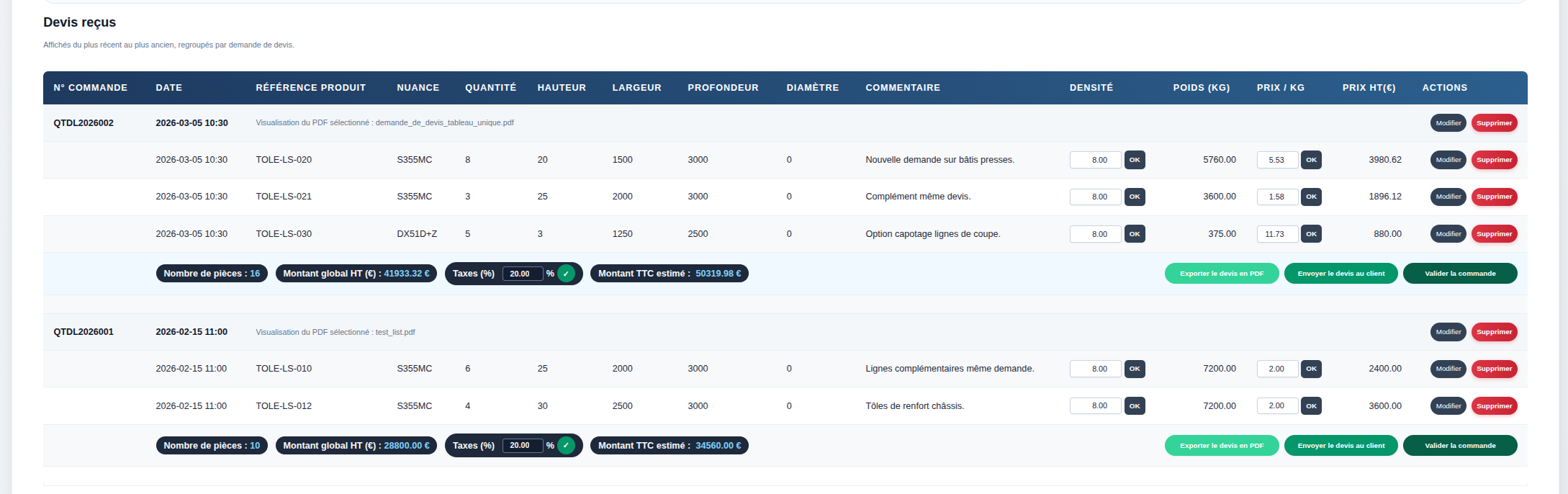Viewport: 1568px width, 494px height.
Task: Select the tax percentage field for QTDL2026002
Action: [x=522, y=274]
